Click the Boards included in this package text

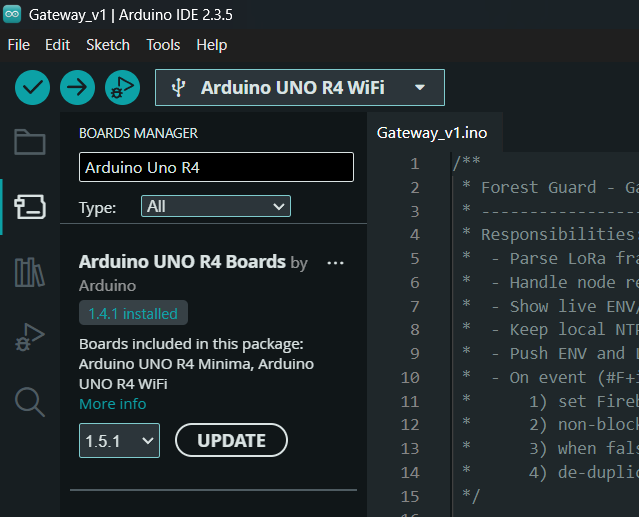[191, 344]
